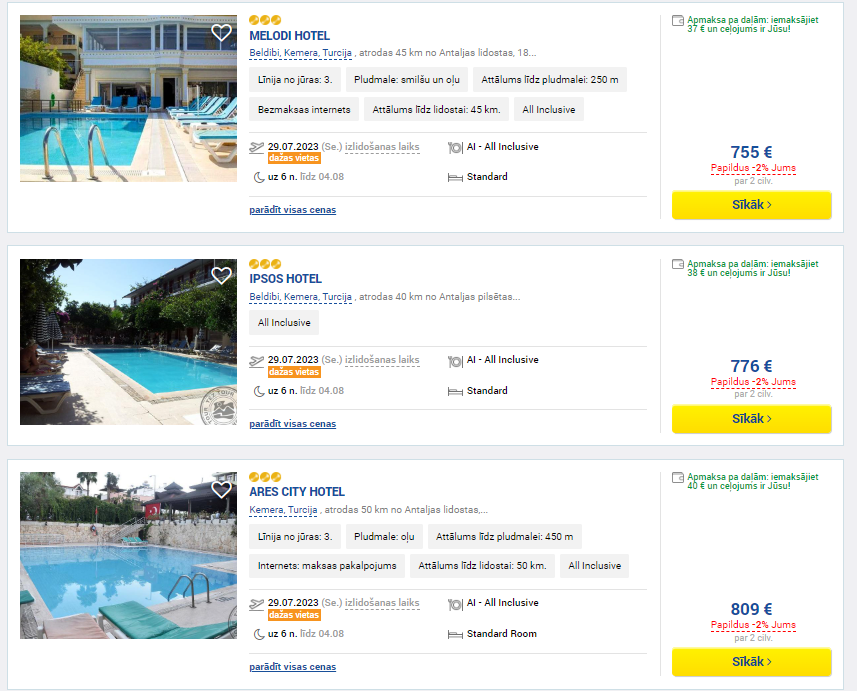Add Ares City Hotel to favorites heart
This screenshot has width=857, height=691.
[221, 489]
